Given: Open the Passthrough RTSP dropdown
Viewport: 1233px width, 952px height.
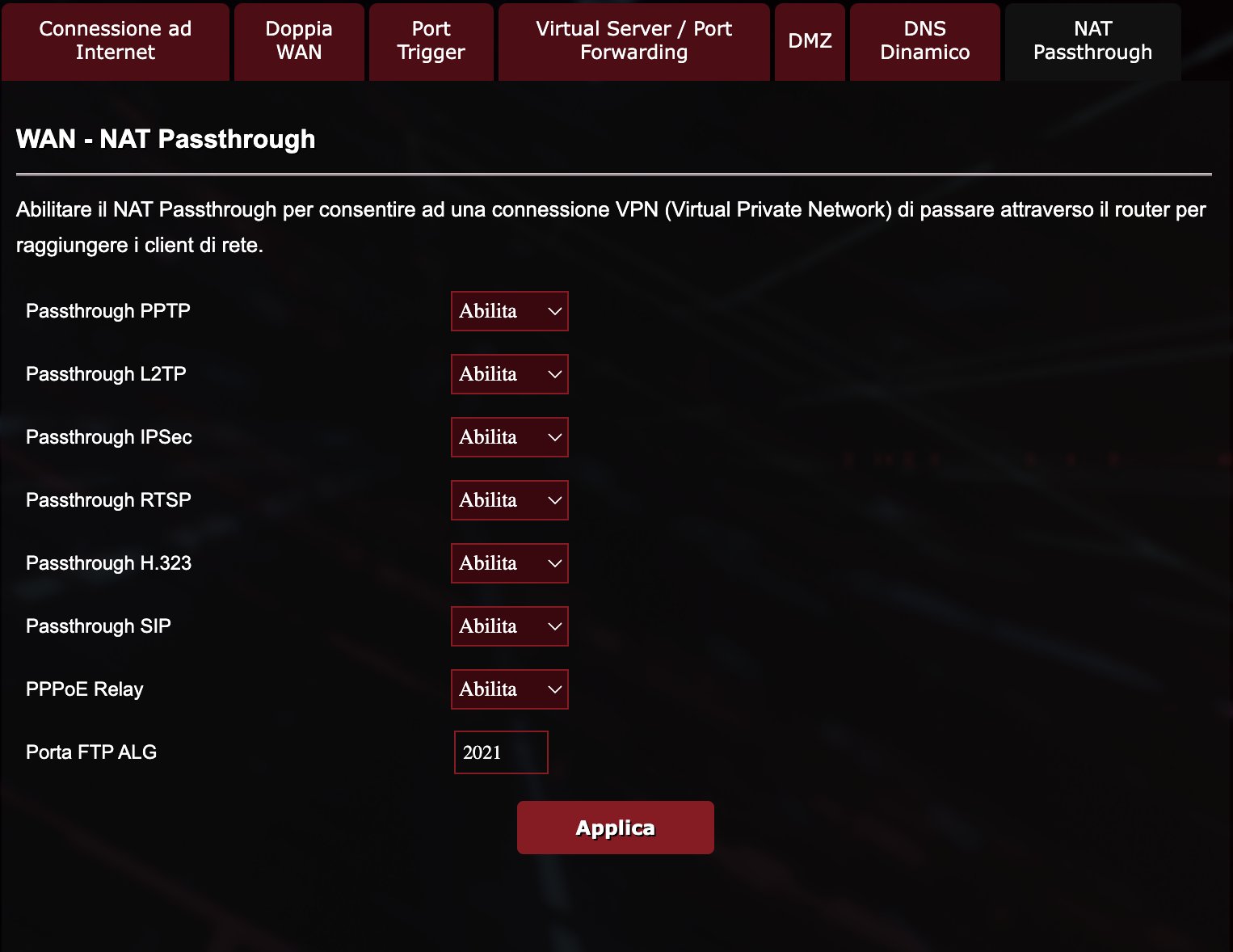Looking at the screenshot, I should pyautogui.click(x=509, y=500).
